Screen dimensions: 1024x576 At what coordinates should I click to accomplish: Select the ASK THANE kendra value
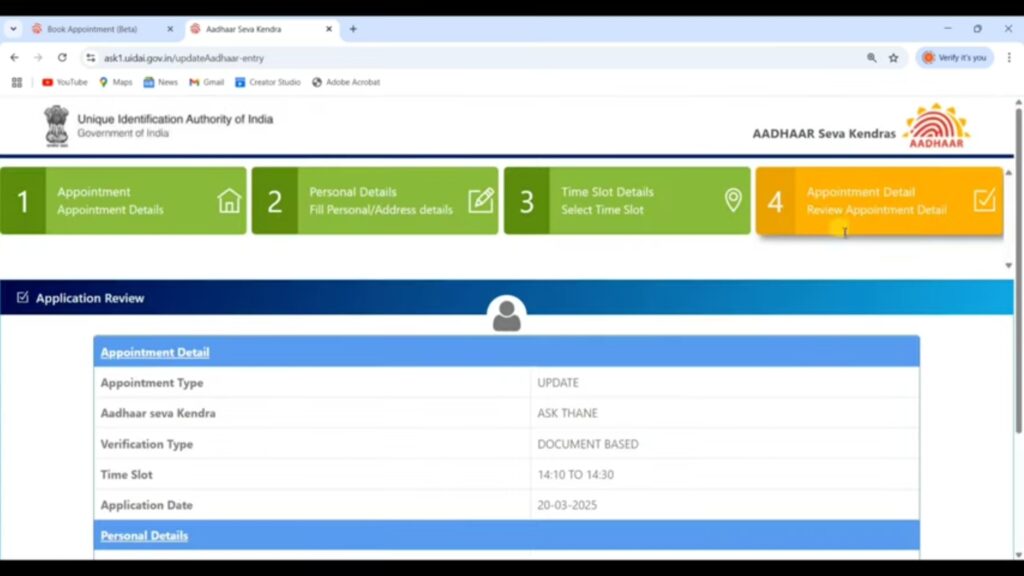pos(568,413)
